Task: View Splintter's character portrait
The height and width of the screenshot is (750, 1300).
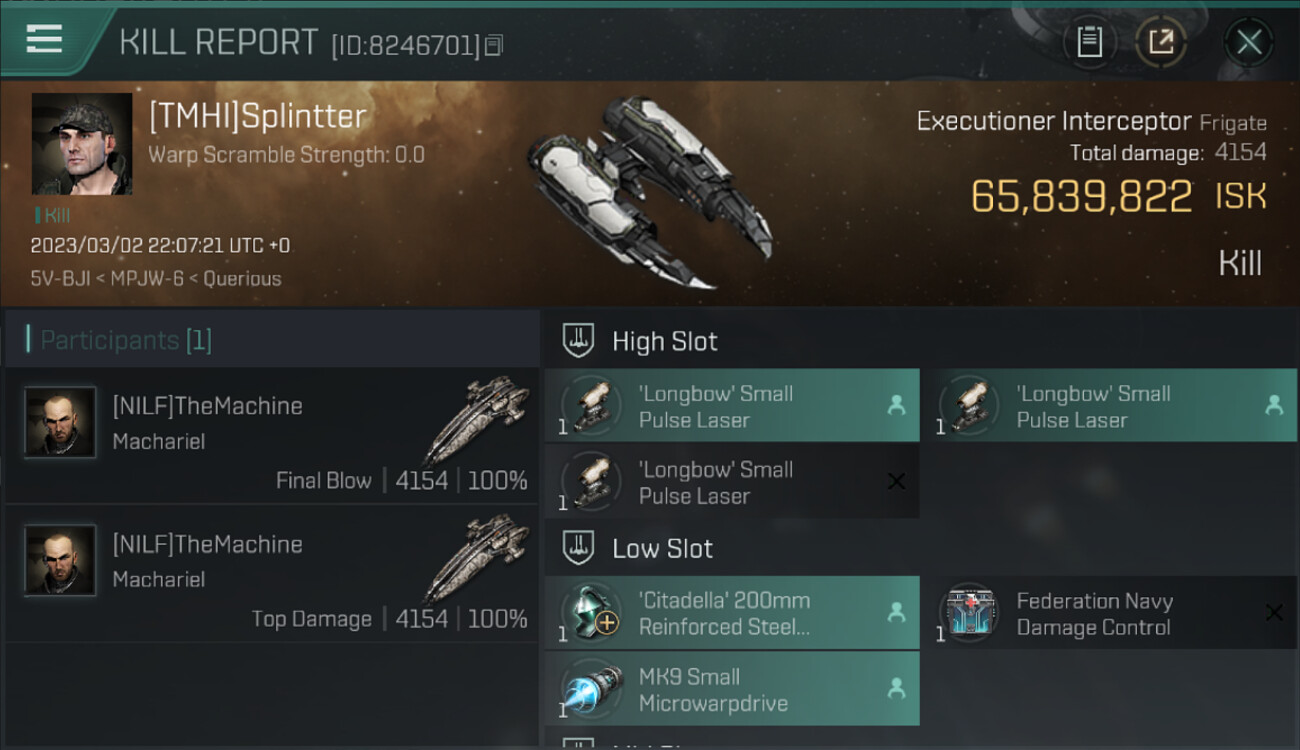Action: [82, 144]
